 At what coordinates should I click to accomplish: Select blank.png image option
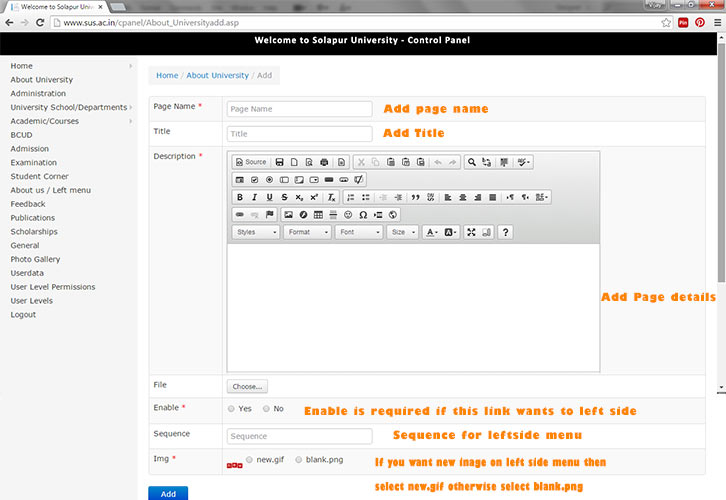(299, 460)
